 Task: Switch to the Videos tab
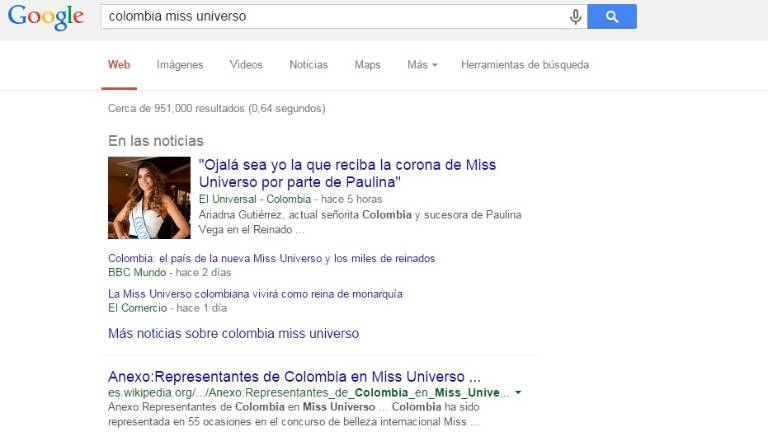(x=246, y=65)
